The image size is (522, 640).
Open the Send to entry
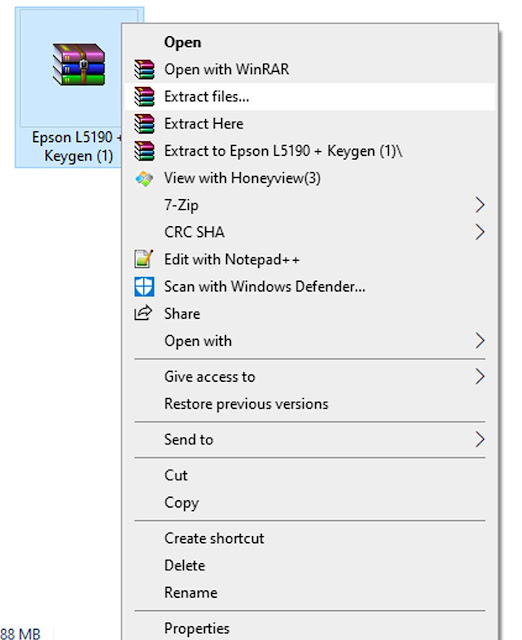click(x=310, y=440)
